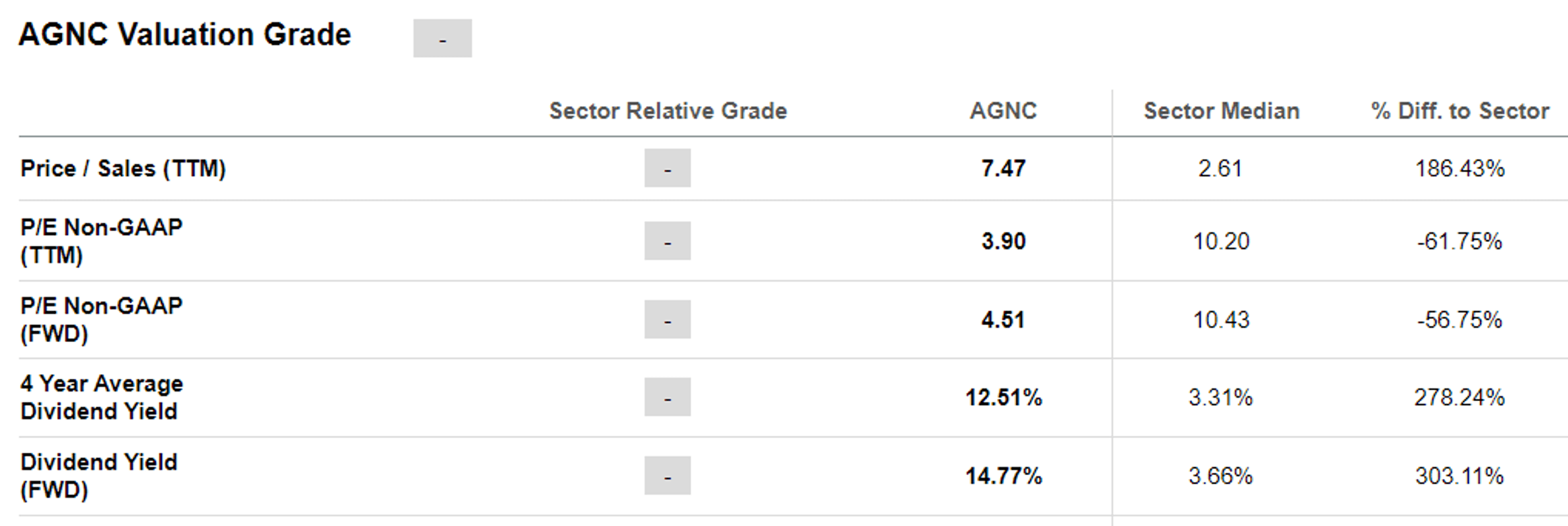
Task: Click the overall valuation grade badge beside the heading
Action: pyautogui.click(x=442, y=38)
